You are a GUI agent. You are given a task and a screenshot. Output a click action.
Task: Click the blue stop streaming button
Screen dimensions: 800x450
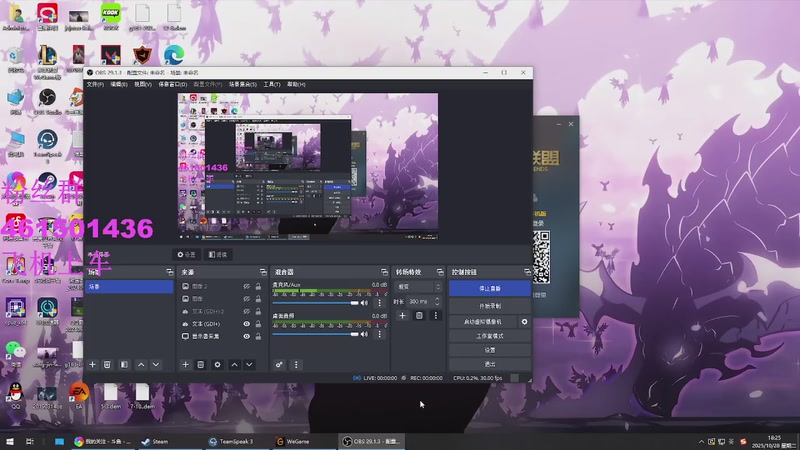[x=490, y=289]
